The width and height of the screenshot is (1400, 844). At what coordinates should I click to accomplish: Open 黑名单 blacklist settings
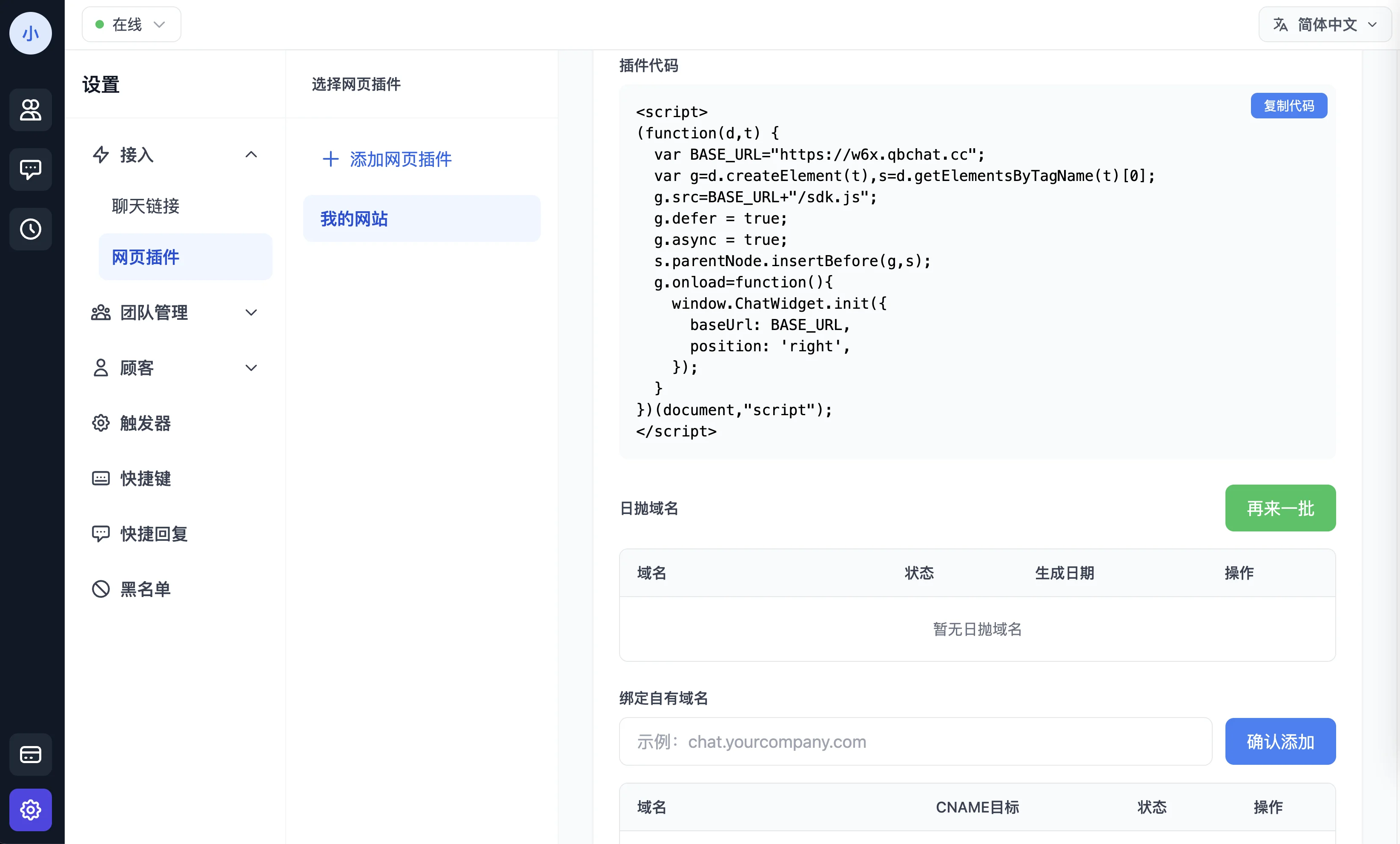point(145,589)
